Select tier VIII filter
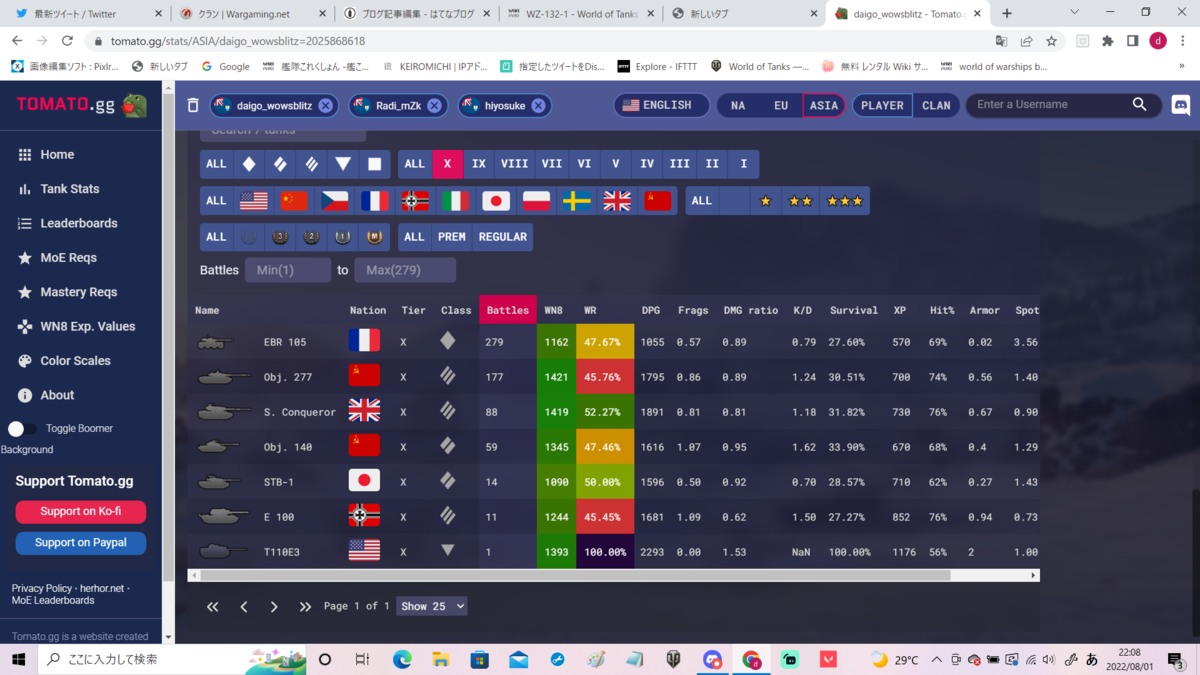 [515, 164]
